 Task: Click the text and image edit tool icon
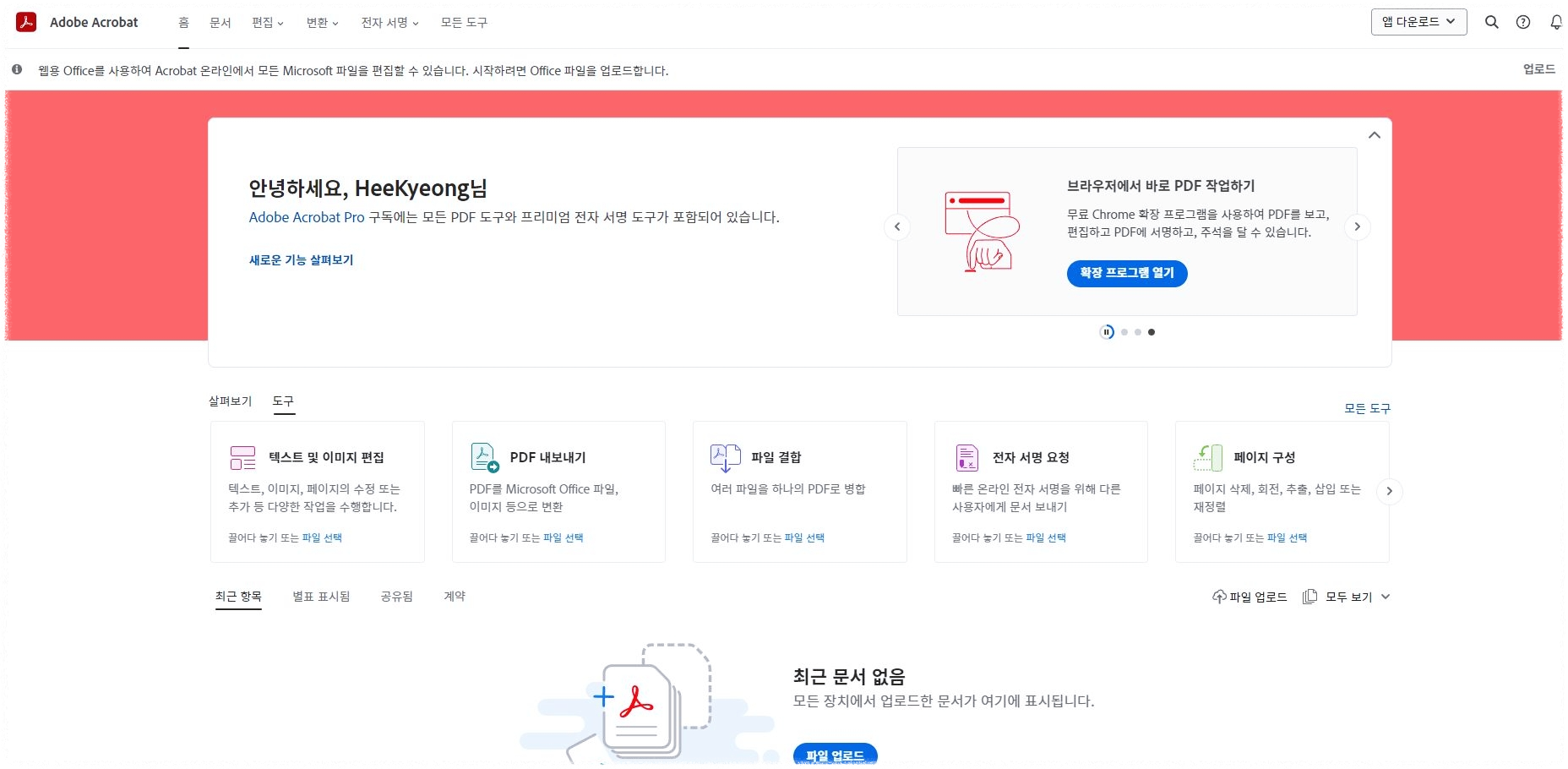(242, 457)
